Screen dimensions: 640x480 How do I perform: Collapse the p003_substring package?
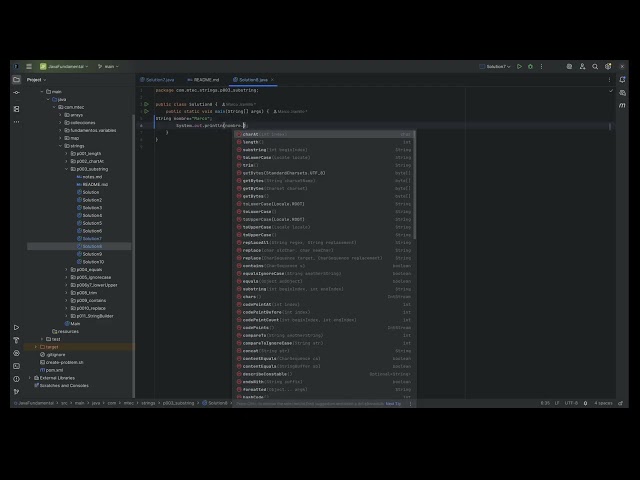coord(67,169)
